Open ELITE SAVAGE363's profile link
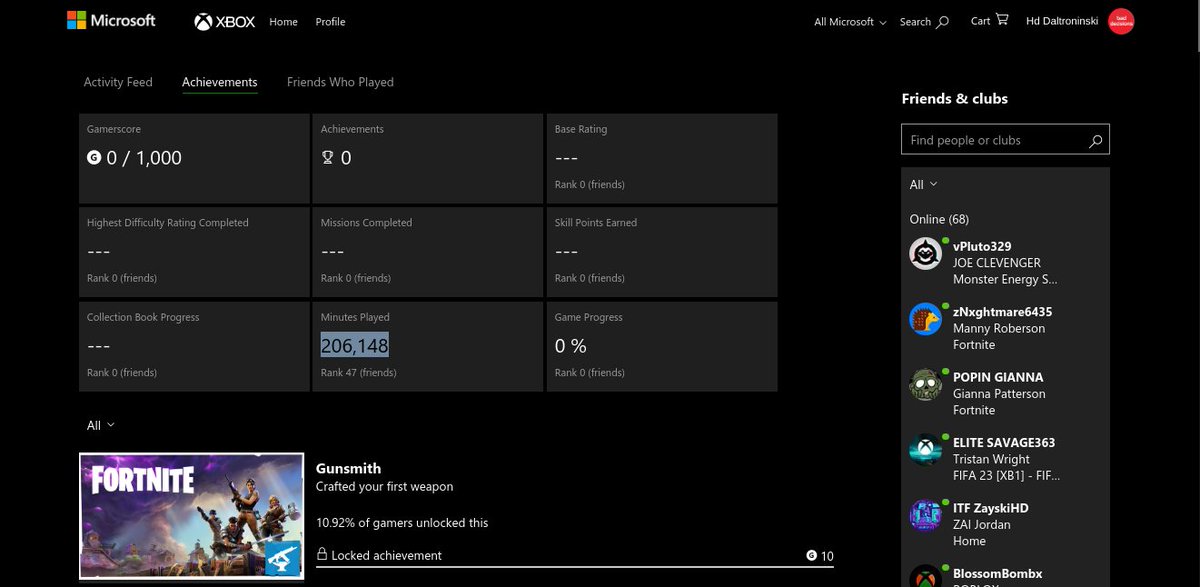This screenshot has width=1200, height=587. 1004,443
